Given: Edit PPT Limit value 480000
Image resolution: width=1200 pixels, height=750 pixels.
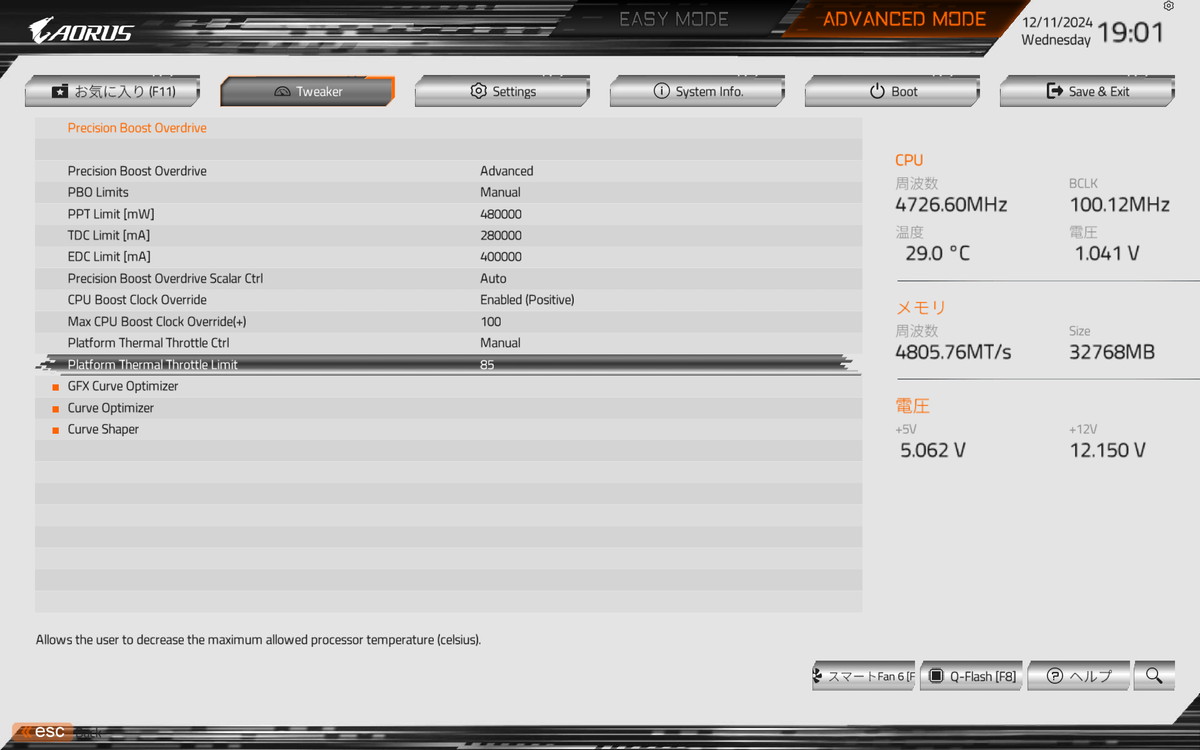Looking at the screenshot, I should [x=501, y=214].
